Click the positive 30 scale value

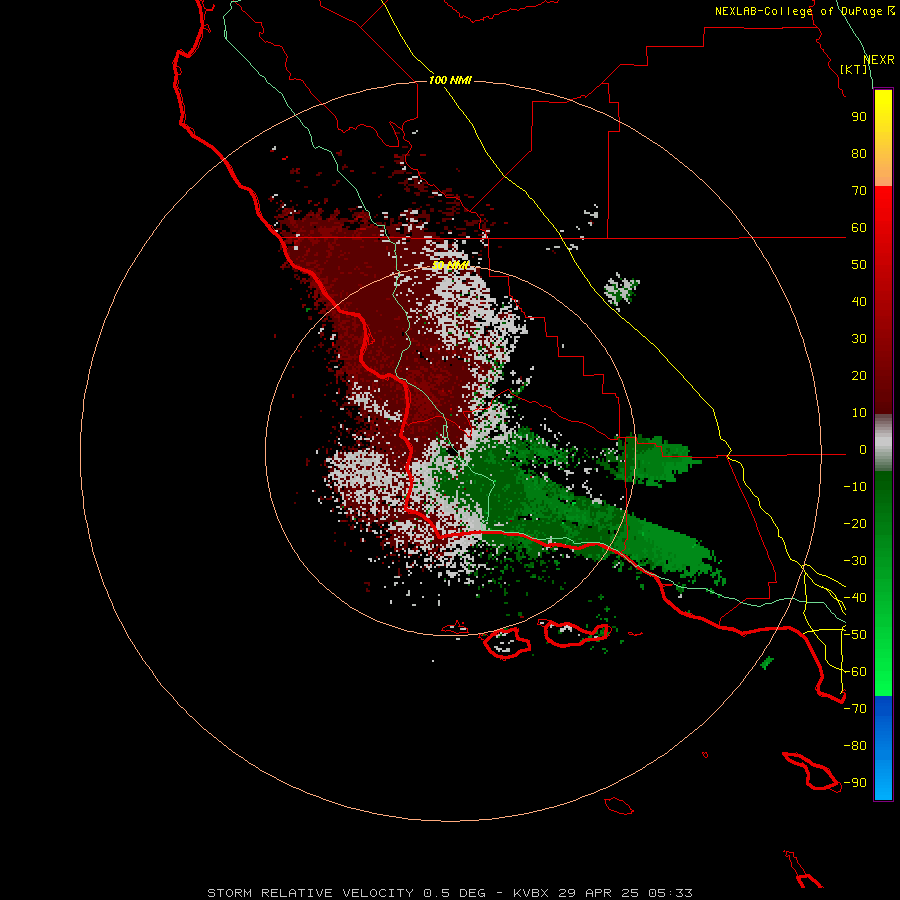pyautogui.click(x=859, y=339)
